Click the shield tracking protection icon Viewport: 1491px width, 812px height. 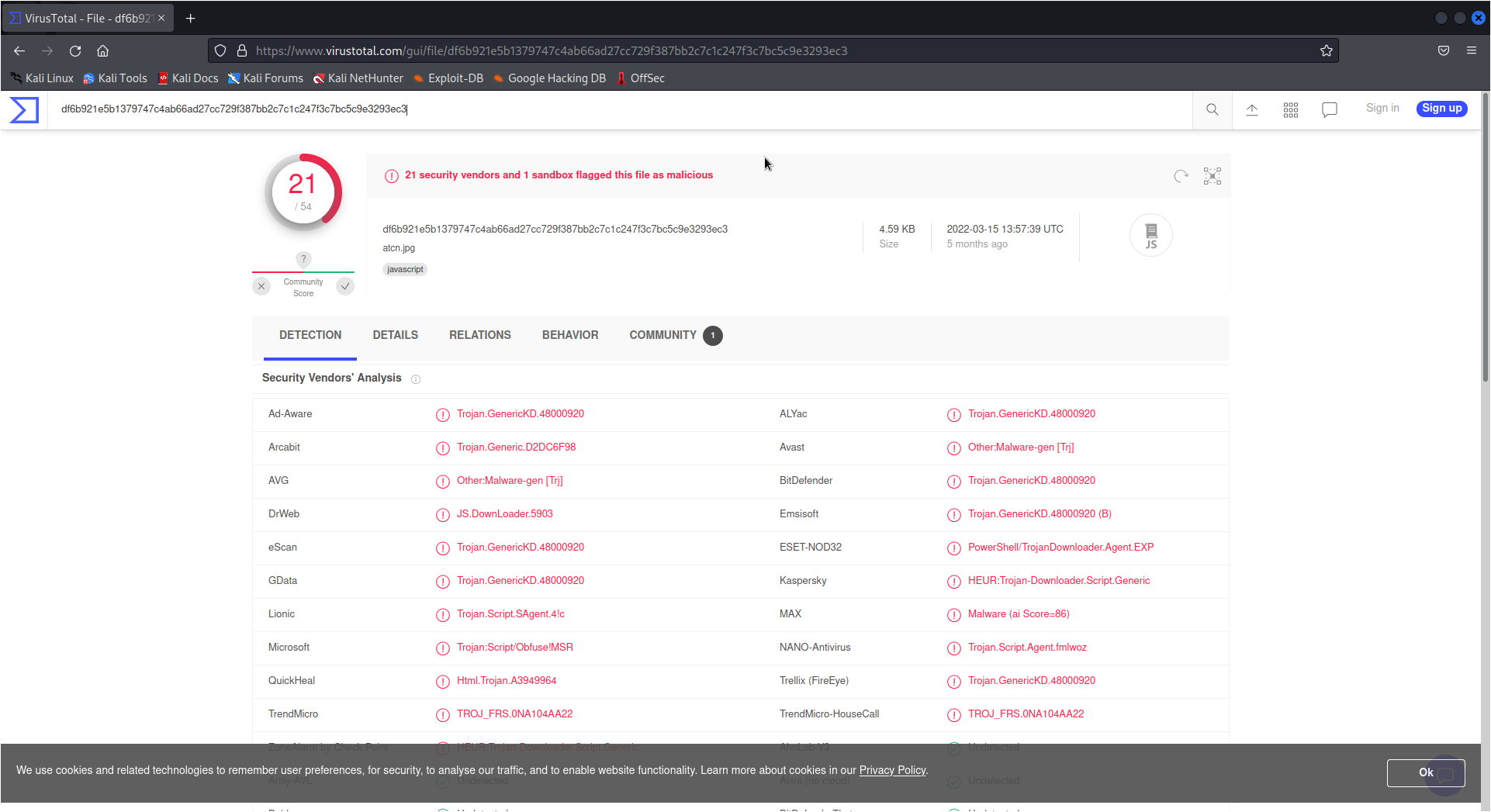click(x=220, y=50)
